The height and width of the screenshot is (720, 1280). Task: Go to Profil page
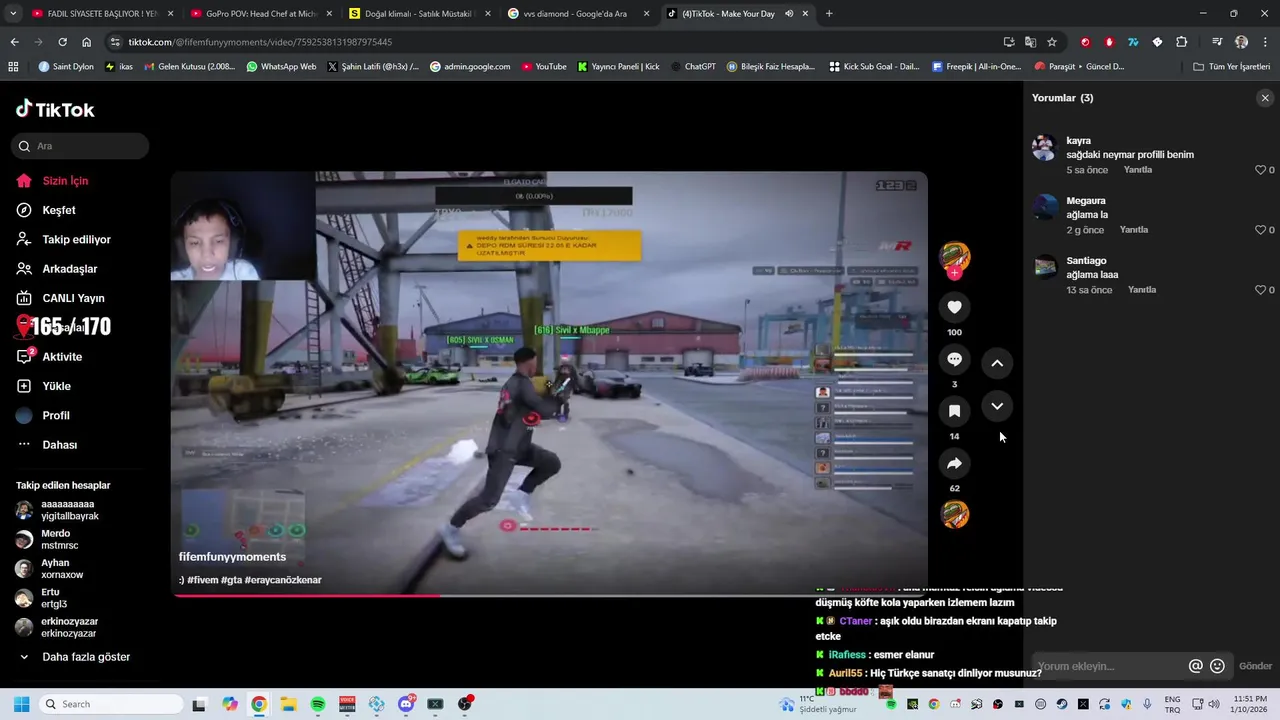point(56,415)
